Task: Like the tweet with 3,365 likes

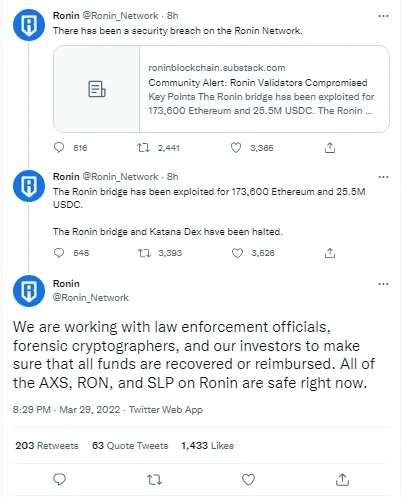Action: pyautogui.click(x=236, y=147)
